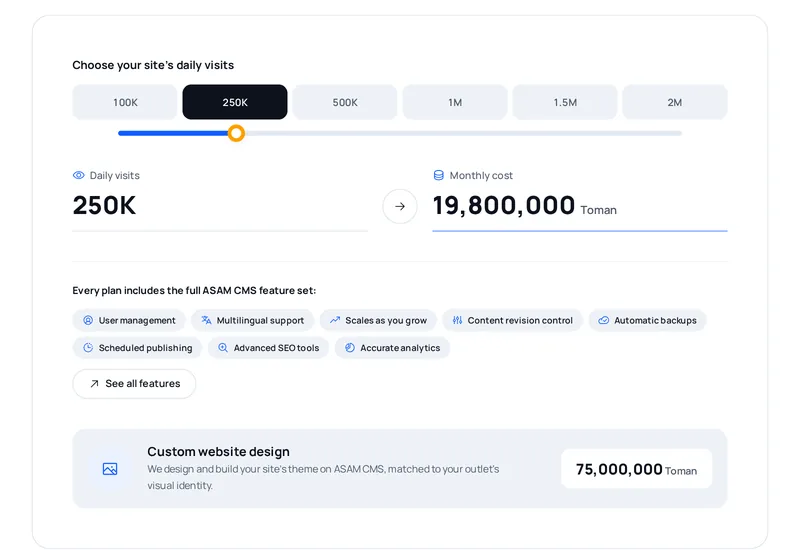Click the large 250K daily visits value

104,206
